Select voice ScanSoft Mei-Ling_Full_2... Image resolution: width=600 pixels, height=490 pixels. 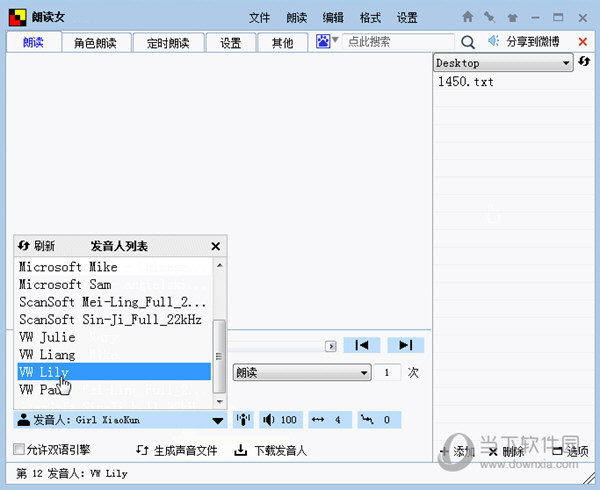[x=114, y=302]
